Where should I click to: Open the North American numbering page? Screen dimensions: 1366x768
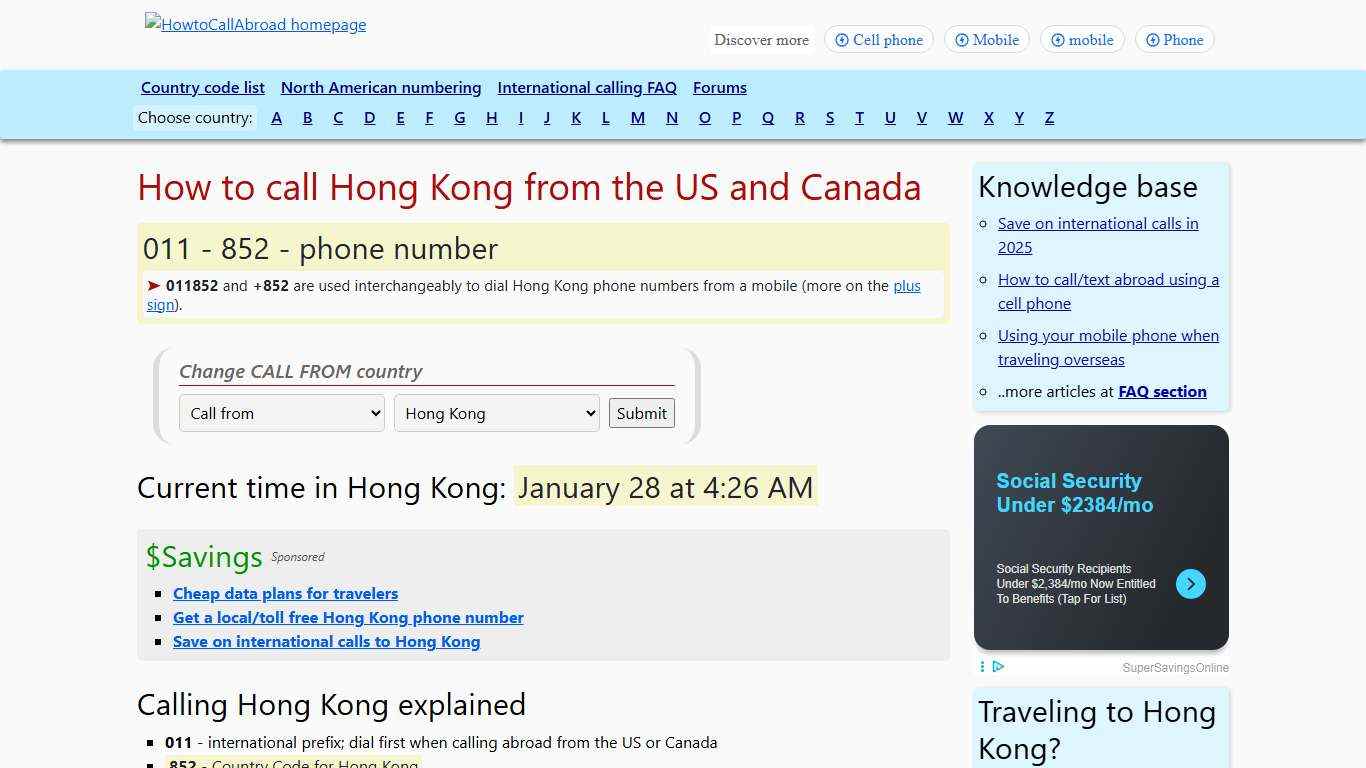[381, 87]
